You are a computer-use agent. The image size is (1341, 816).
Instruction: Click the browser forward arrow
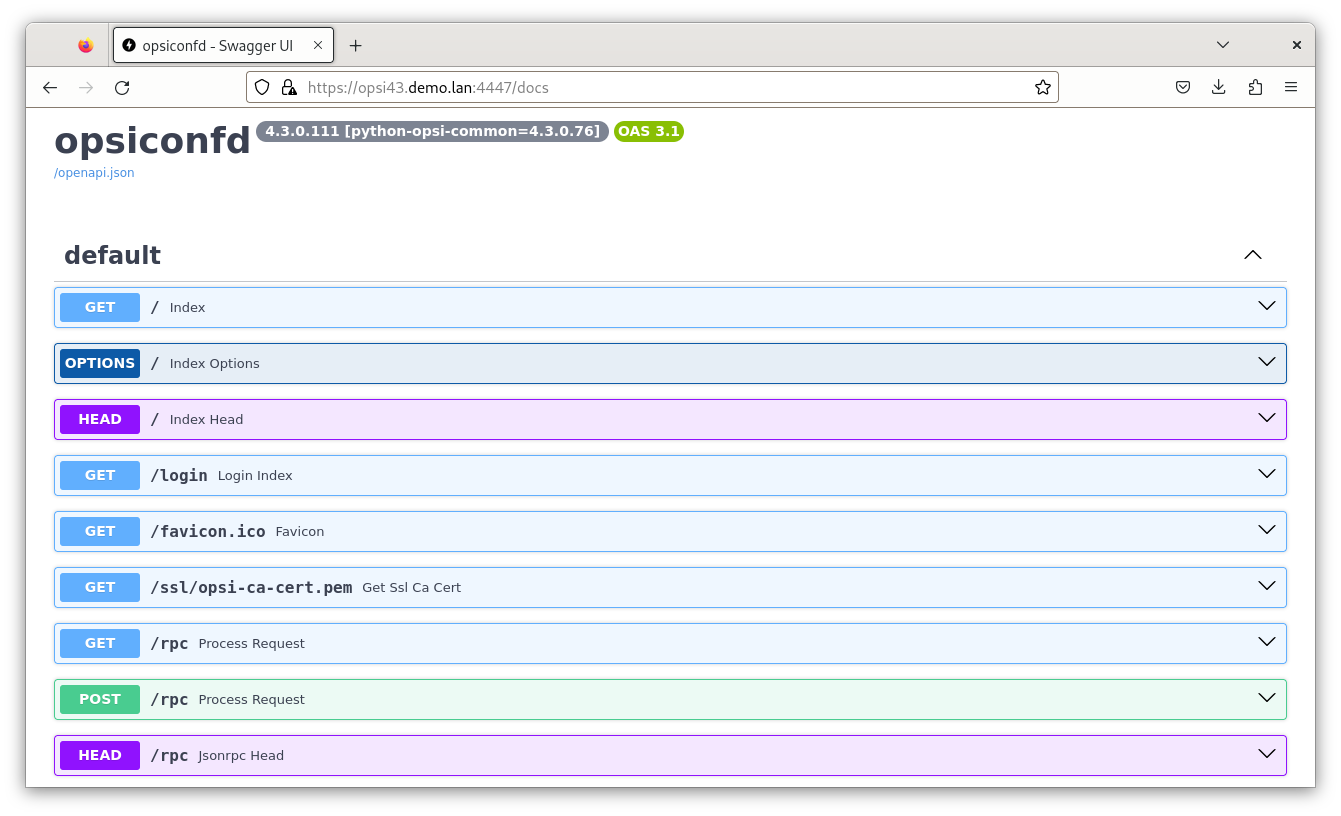point(86,87)
